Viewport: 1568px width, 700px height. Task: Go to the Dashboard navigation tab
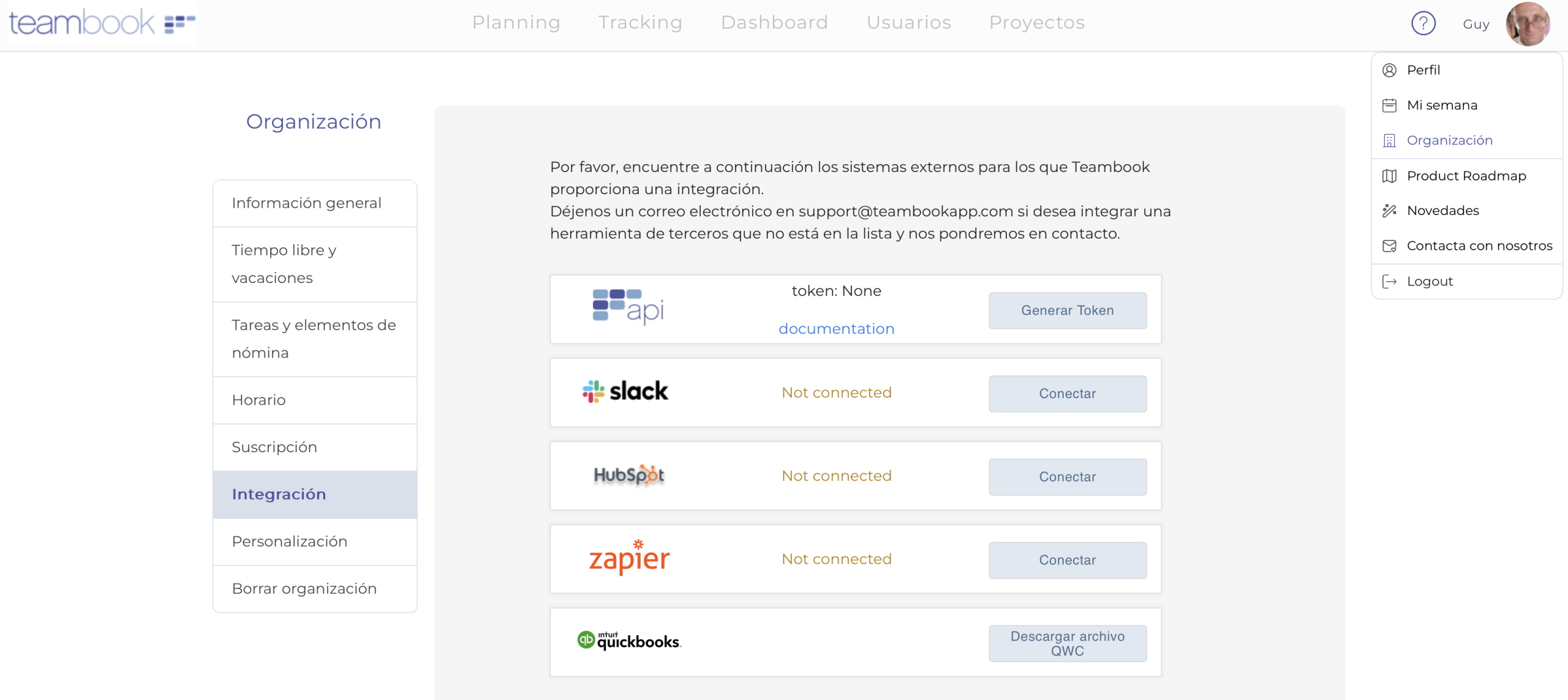click(x=774, y=23)
